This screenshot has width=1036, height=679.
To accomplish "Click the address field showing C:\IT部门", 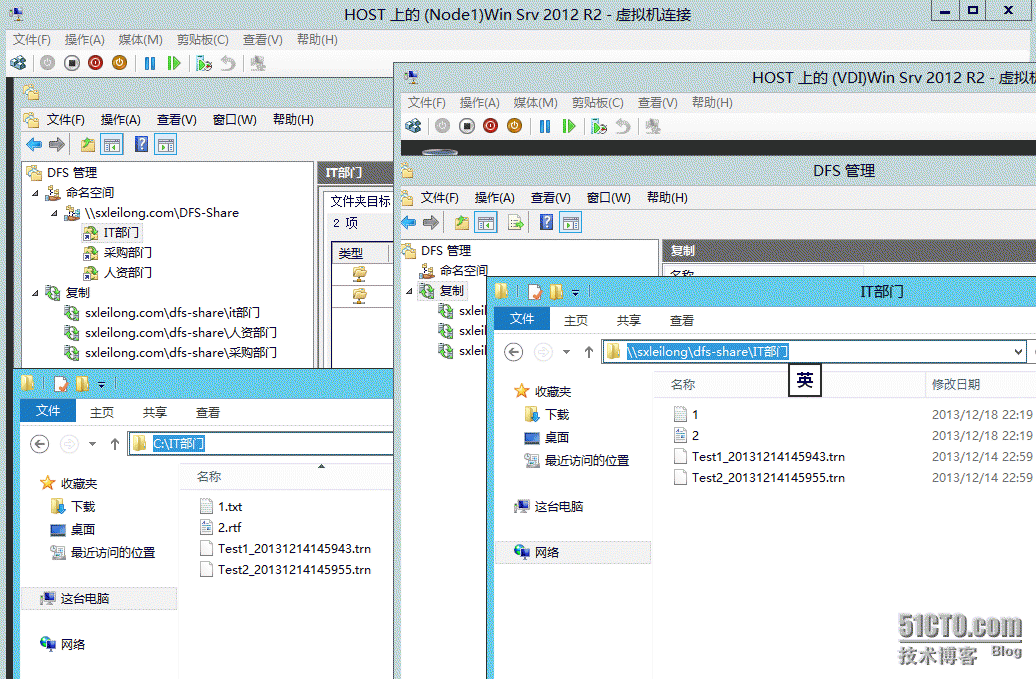I will (261, 444).
